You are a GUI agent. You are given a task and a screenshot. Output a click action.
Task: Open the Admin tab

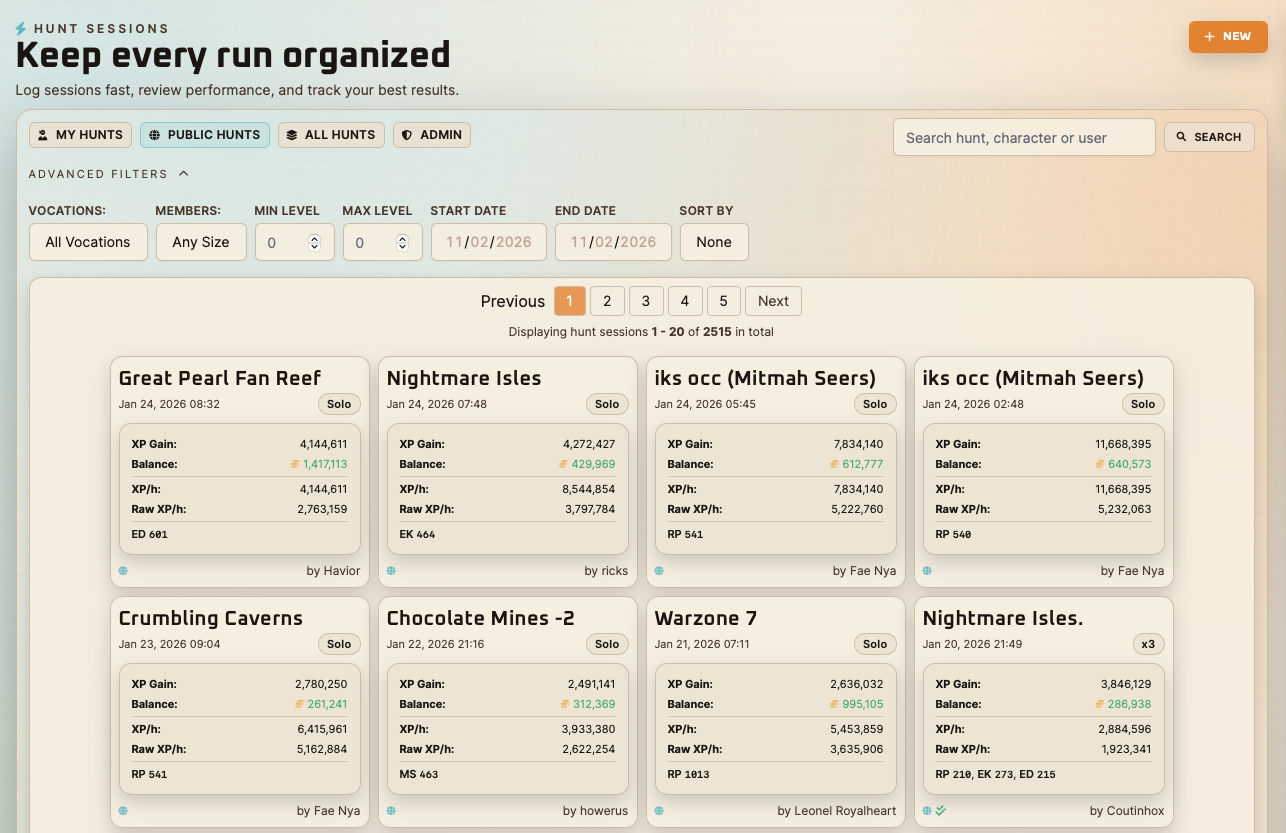pyautogui.click(x=432, y=135)
